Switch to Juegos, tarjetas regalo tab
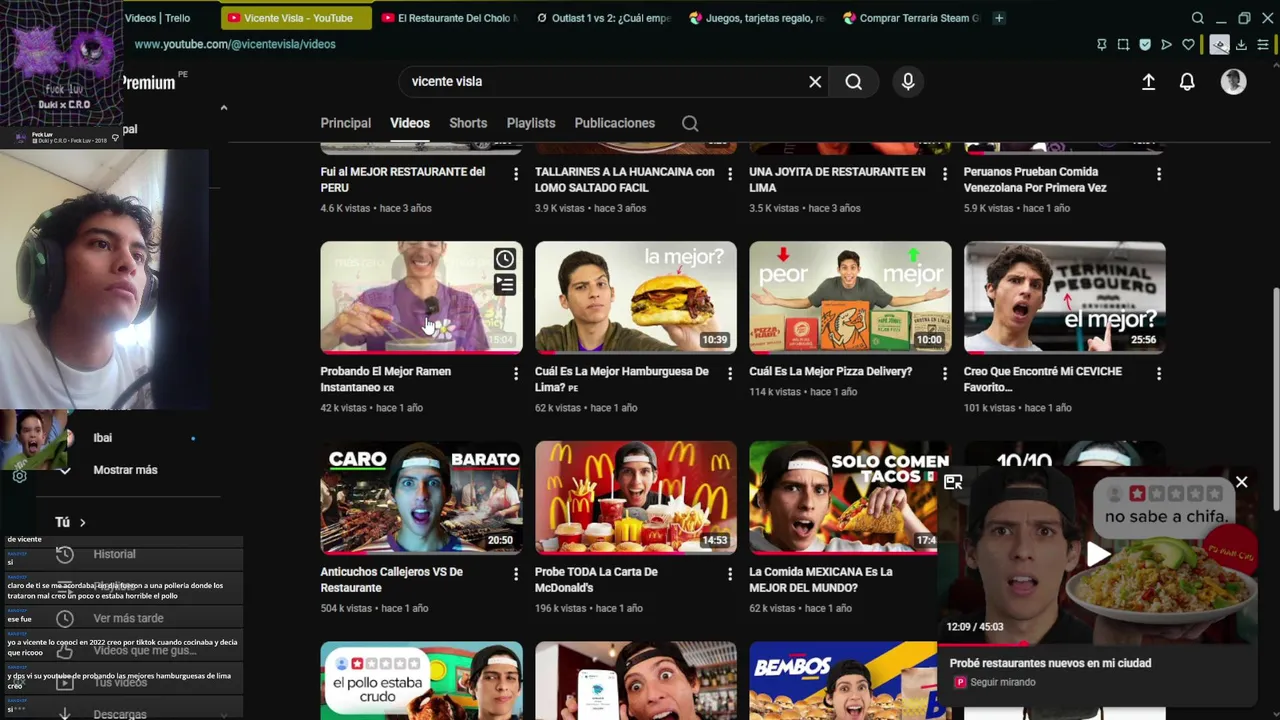The image size is (1280, 720). point(757,18)
